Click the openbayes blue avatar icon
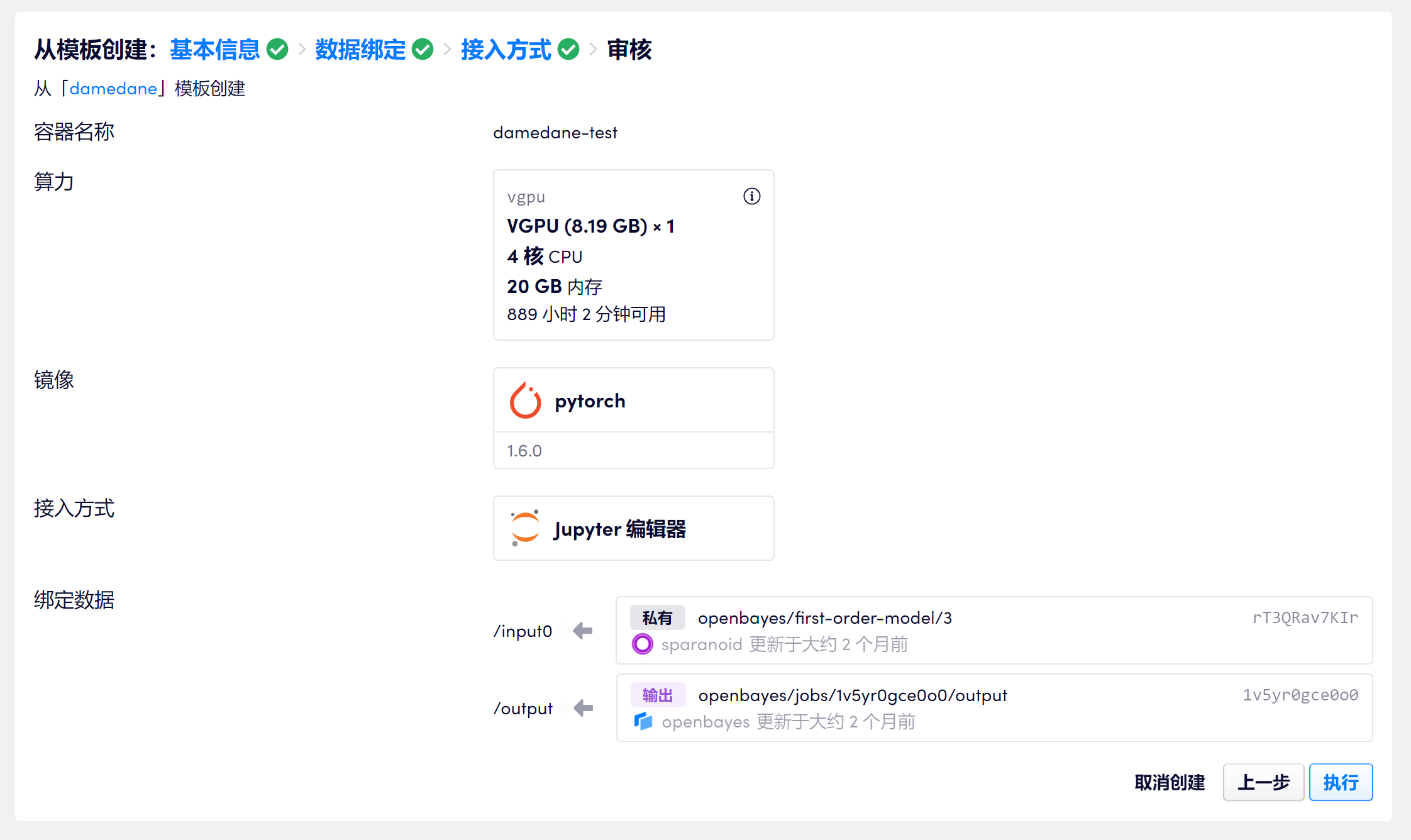 point(643,721)
